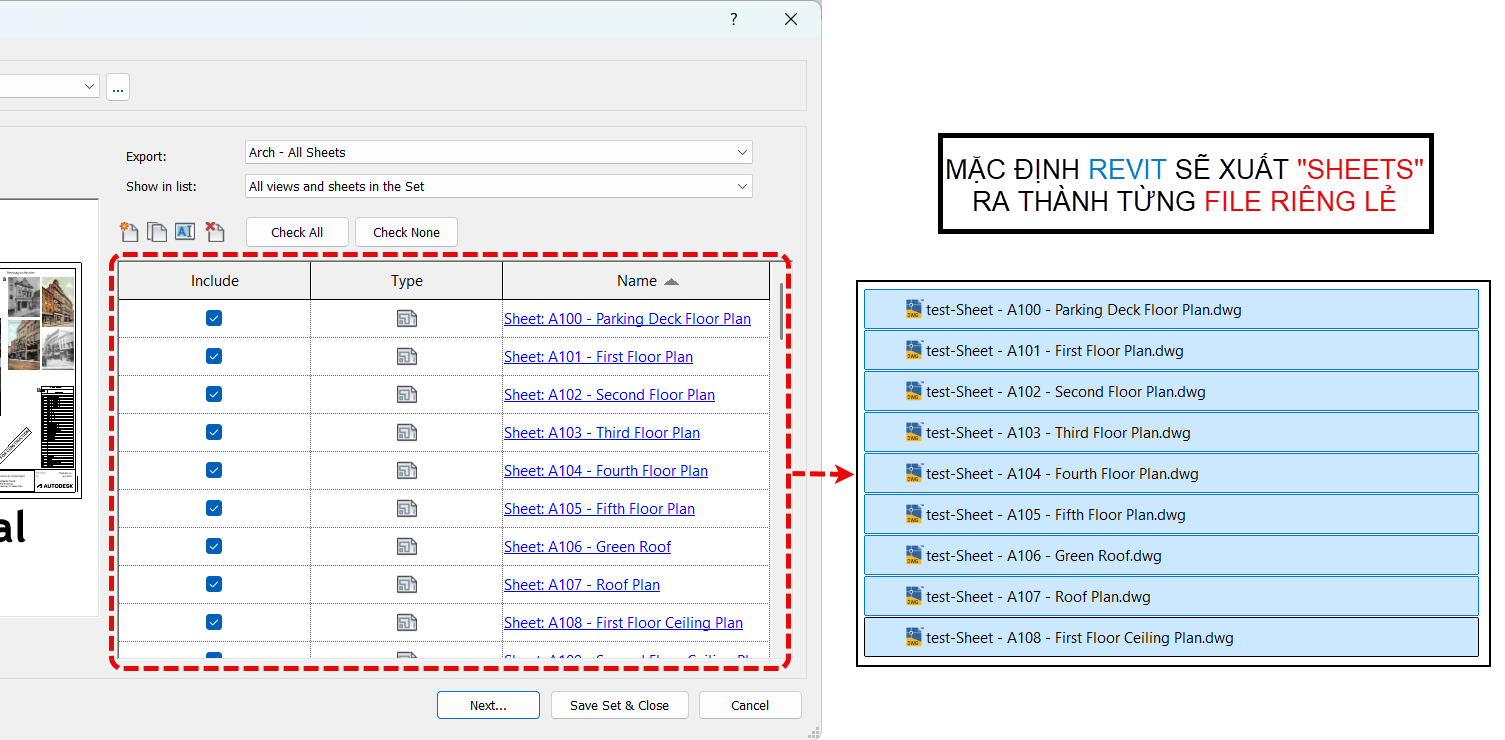Close the export dialog with the X

(x=791, y=19)
